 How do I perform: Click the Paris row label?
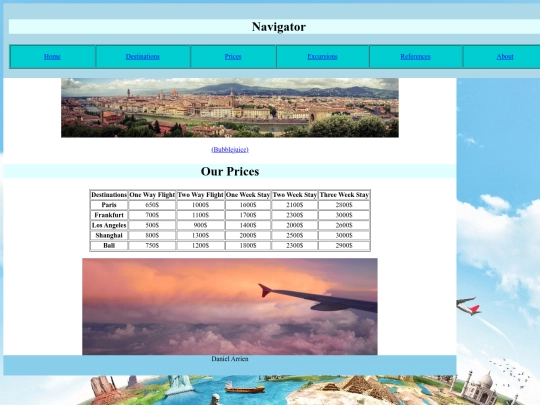coord(109,205)
